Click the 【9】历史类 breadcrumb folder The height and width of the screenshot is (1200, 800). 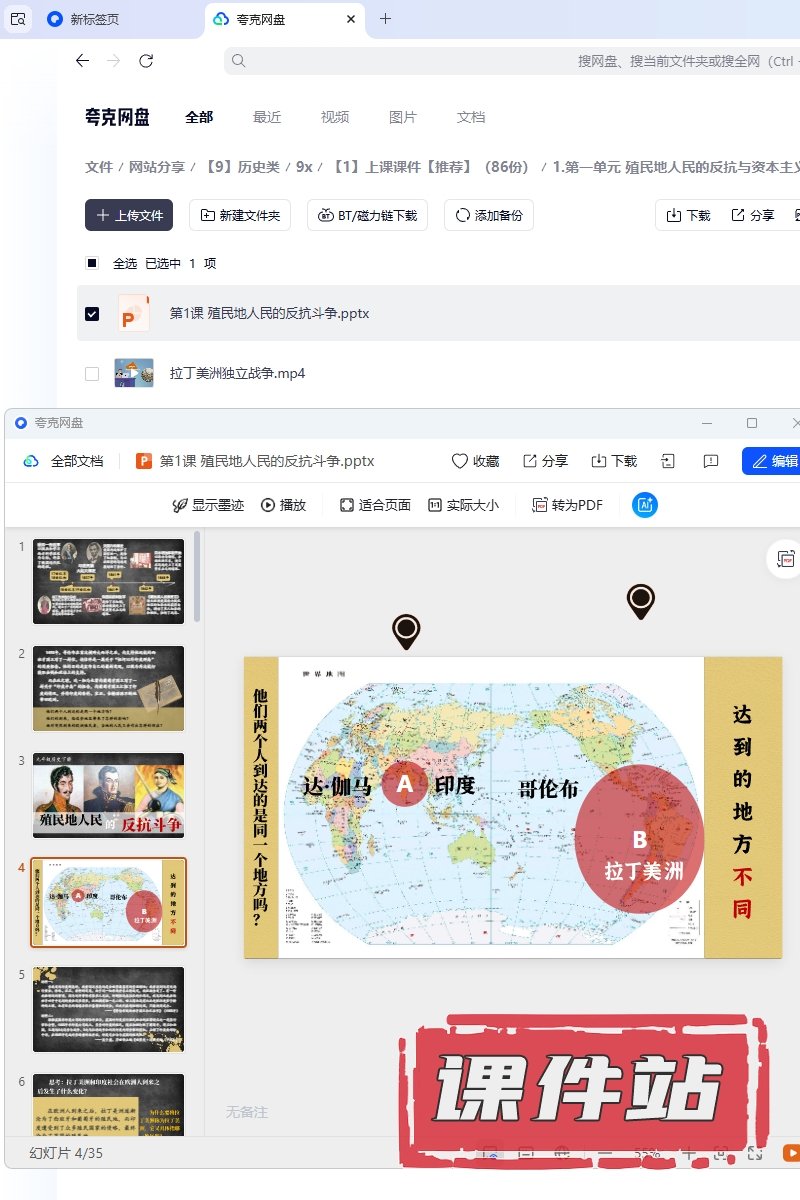pos(243,167)
